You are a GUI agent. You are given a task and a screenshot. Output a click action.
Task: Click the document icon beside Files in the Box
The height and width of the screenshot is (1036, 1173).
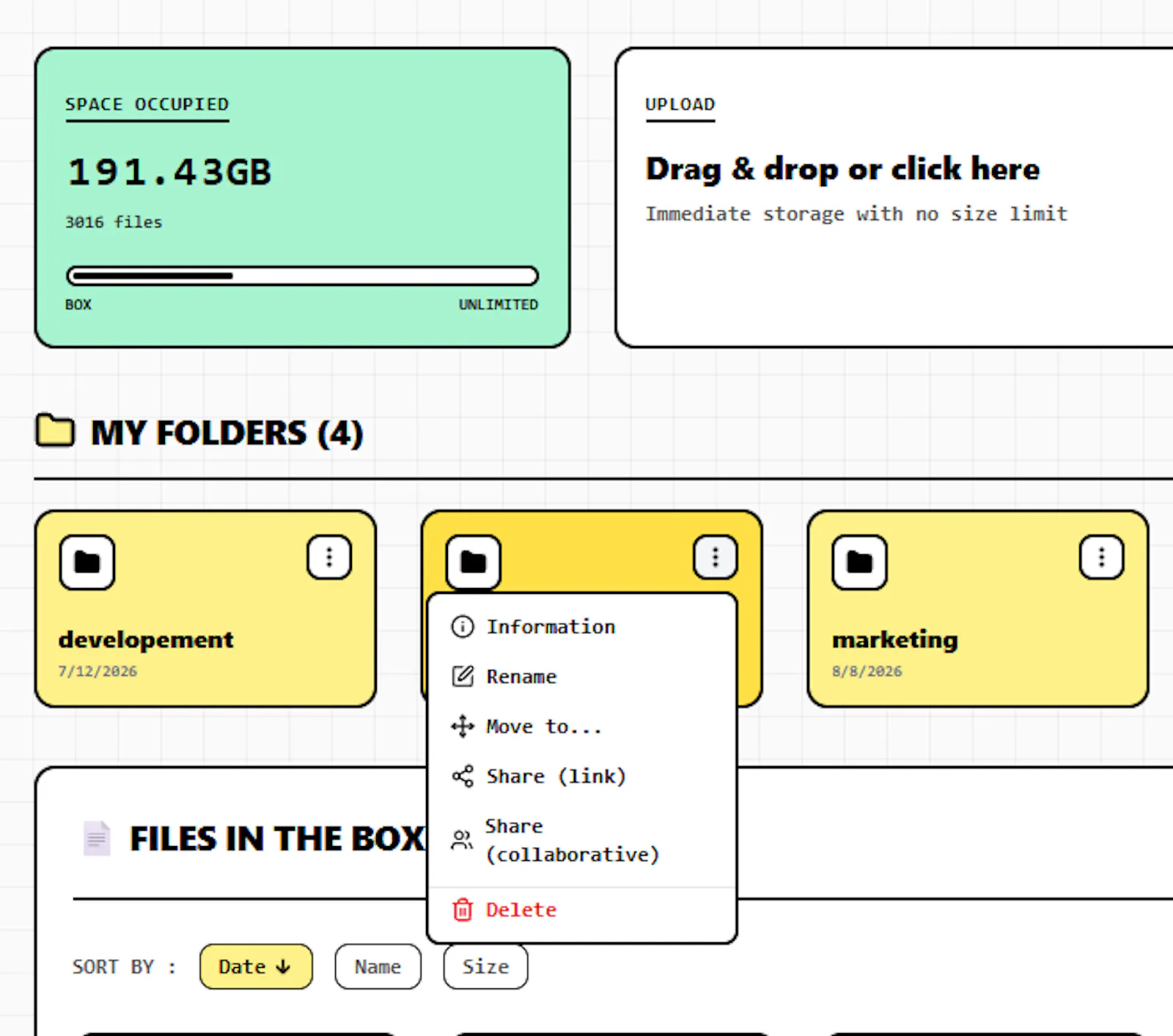click(x=97, y=838)
